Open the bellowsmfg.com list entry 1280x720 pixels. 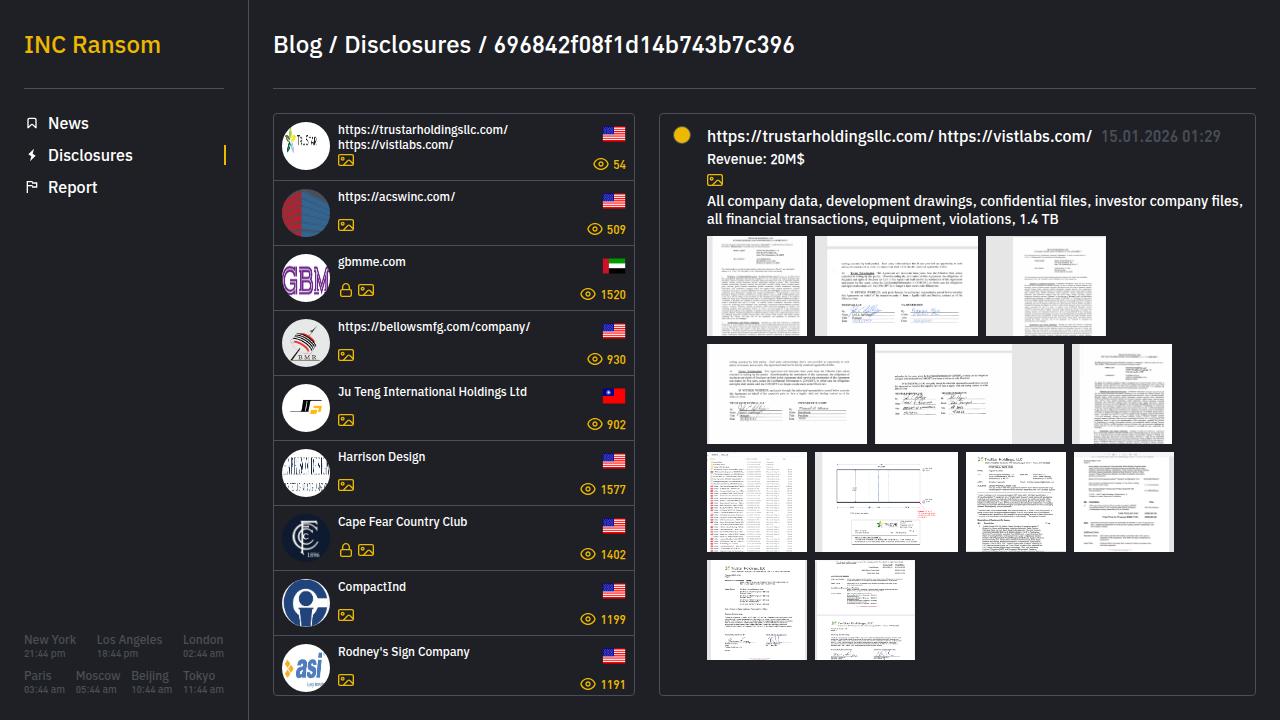(x=434, y=327)
